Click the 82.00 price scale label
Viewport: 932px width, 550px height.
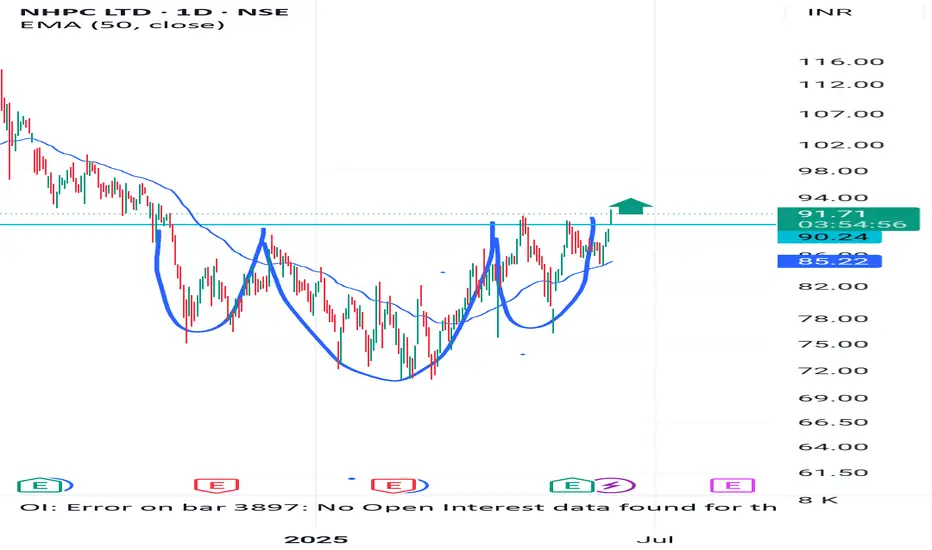(833, 287)
